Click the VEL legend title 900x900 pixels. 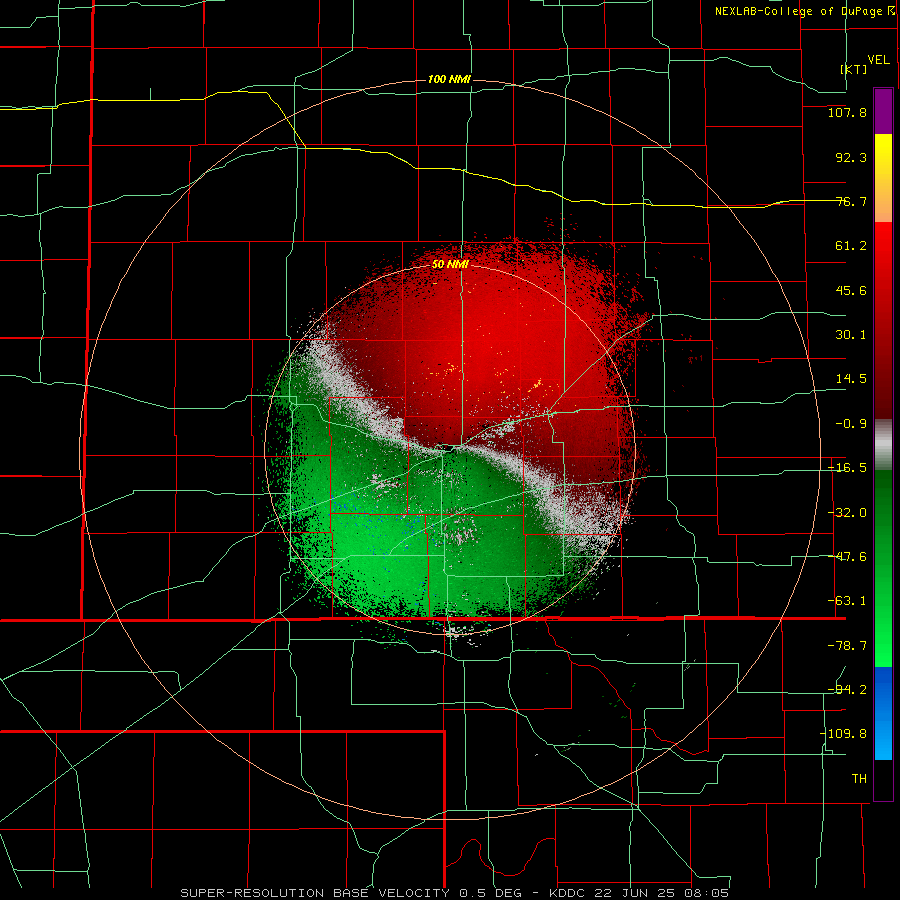coord(879,59)
